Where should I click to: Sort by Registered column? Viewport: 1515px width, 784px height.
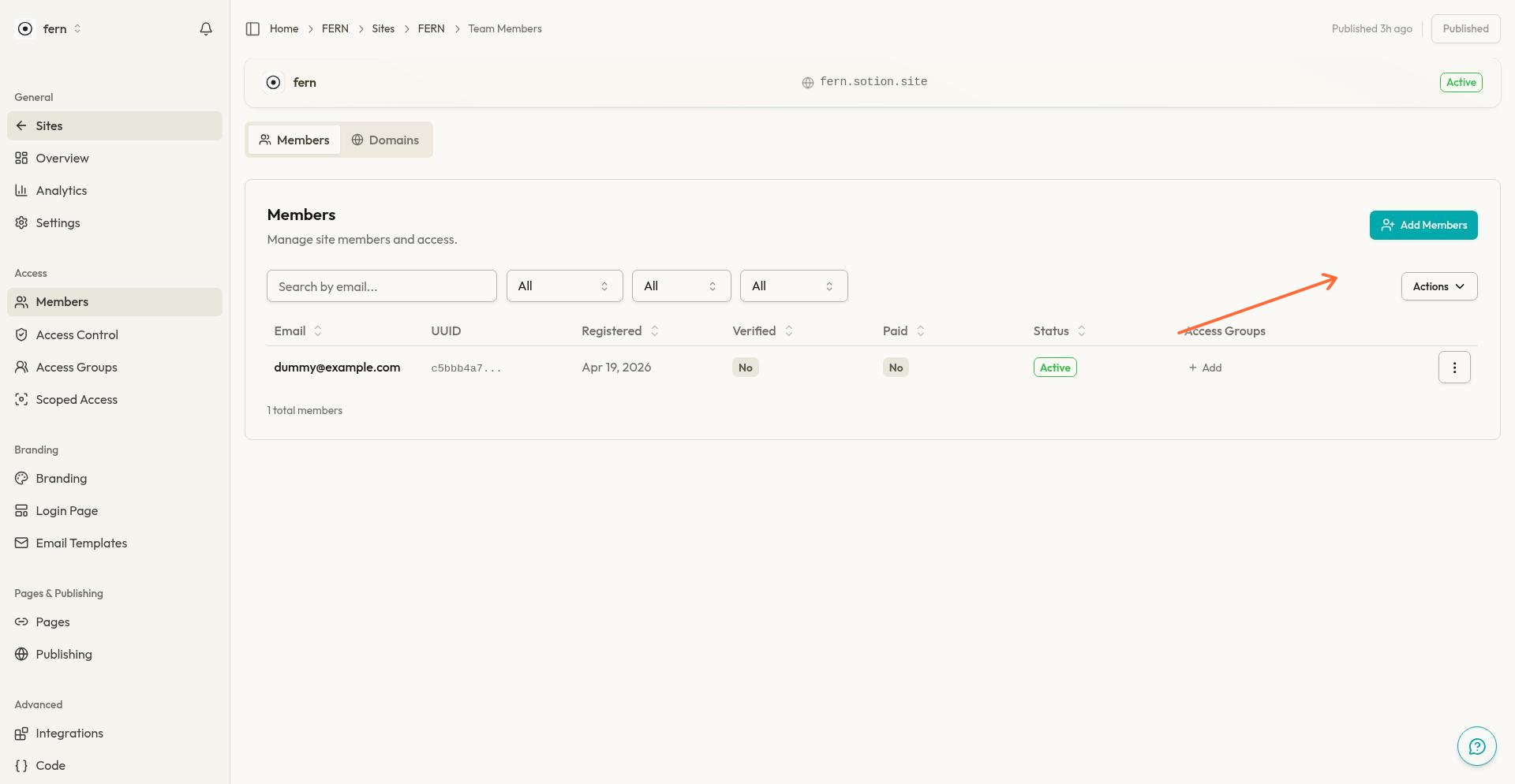point(620,331)
